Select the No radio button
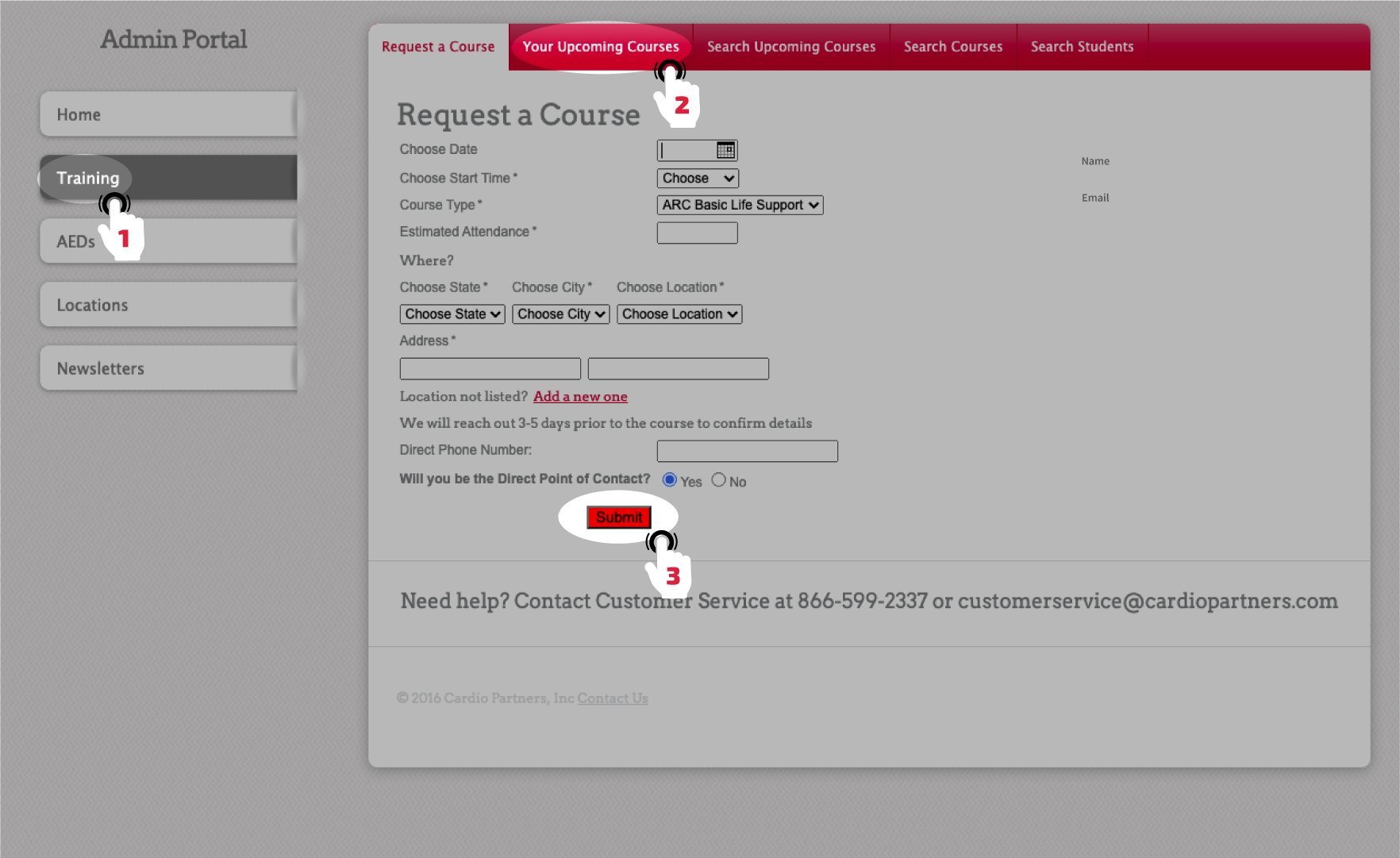Screen dimensions: 1400x858 pos(718,480)
